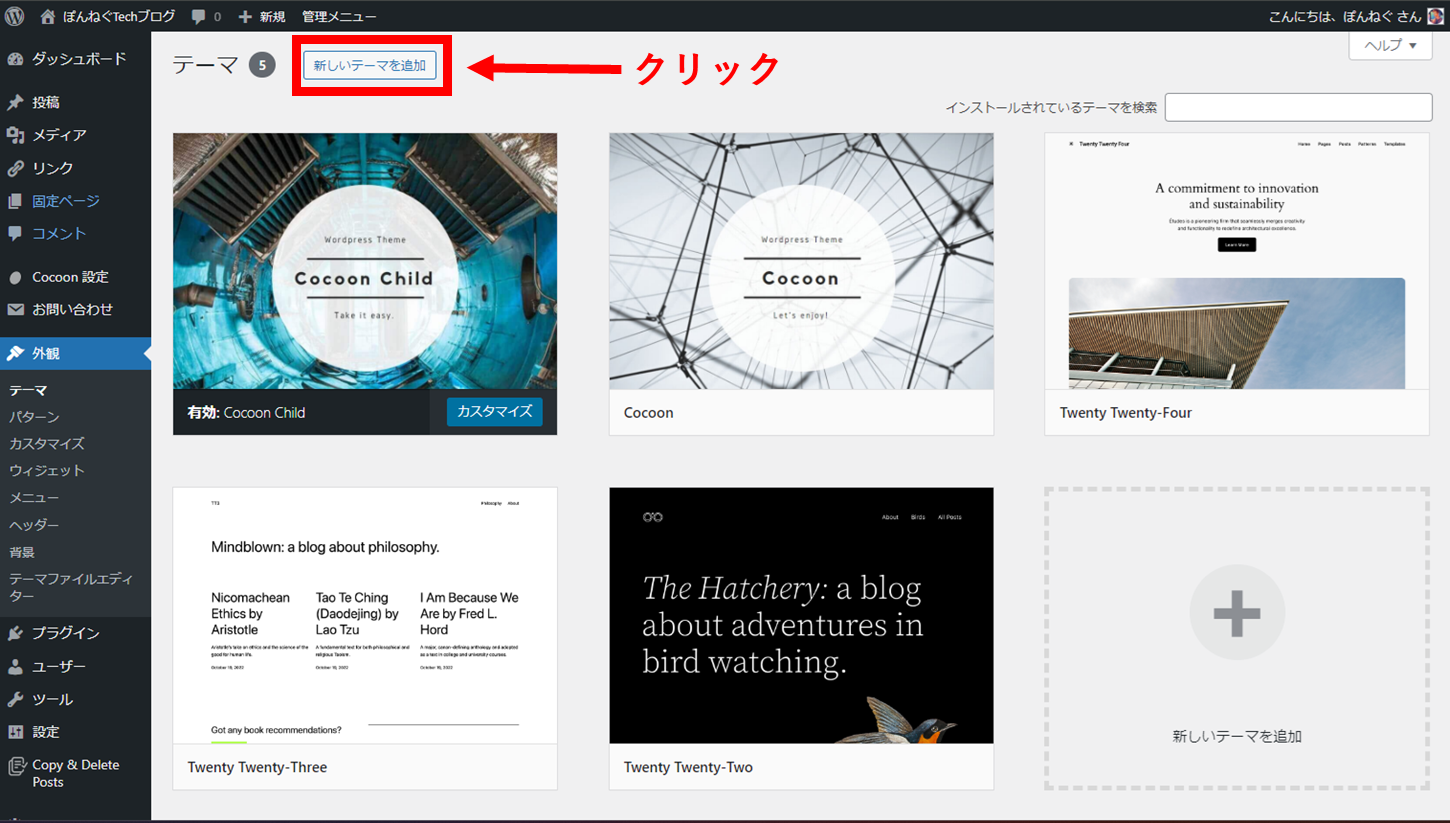Select the メニュー submenu item
The height and width of the screenshot is (823, 1450).
[x=34, y=498]
